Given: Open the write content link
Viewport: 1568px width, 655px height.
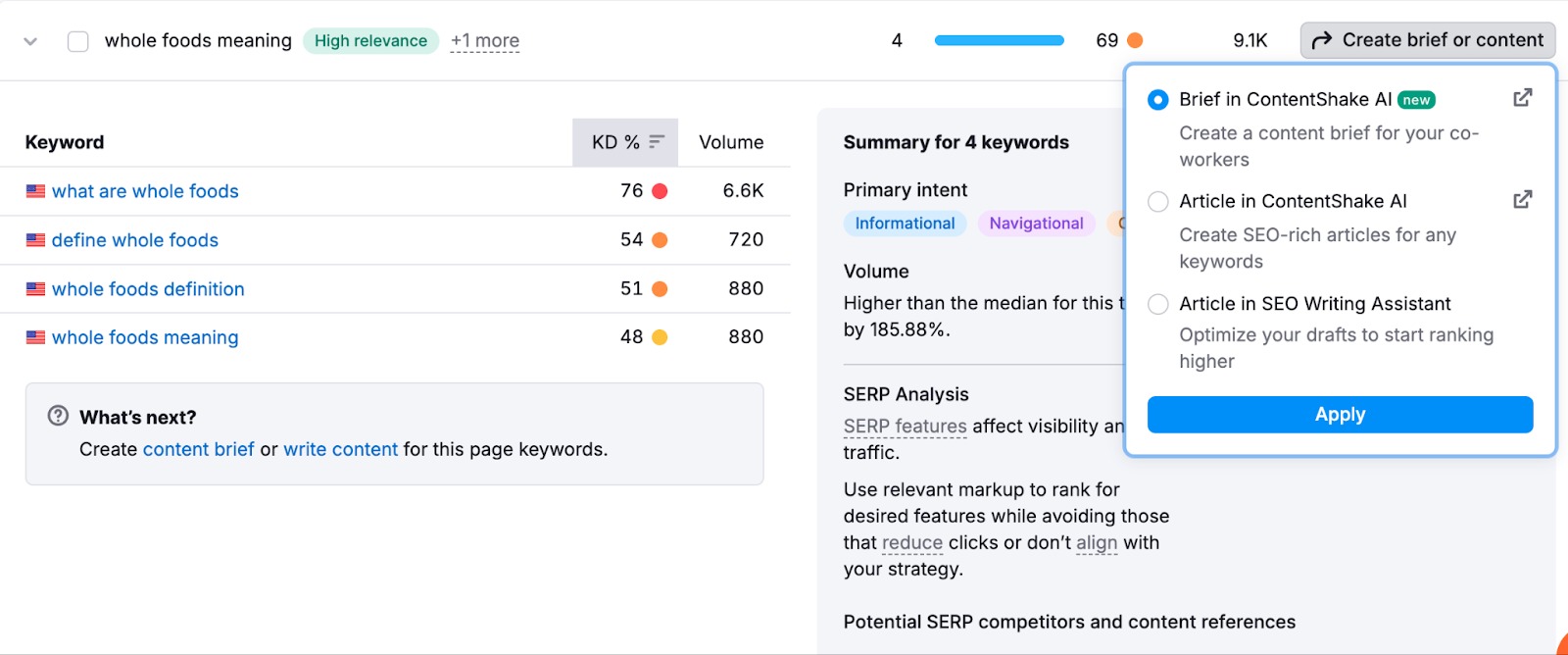Looking at the screenshot, I should pos(341,449).
